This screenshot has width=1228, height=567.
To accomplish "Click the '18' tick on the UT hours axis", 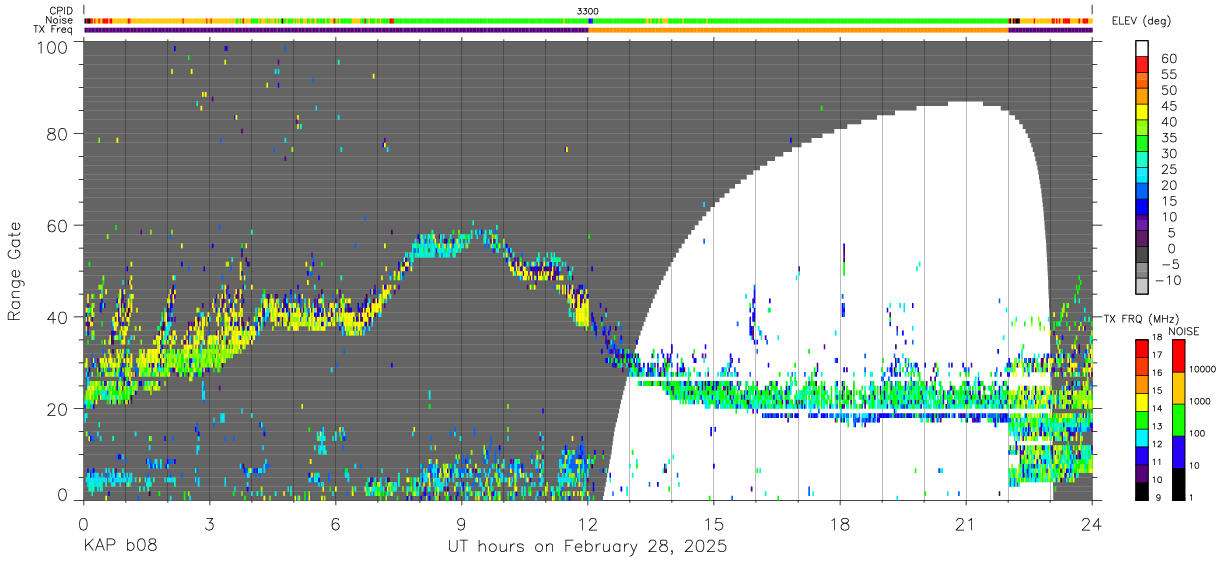I will [x=840, y=523].
